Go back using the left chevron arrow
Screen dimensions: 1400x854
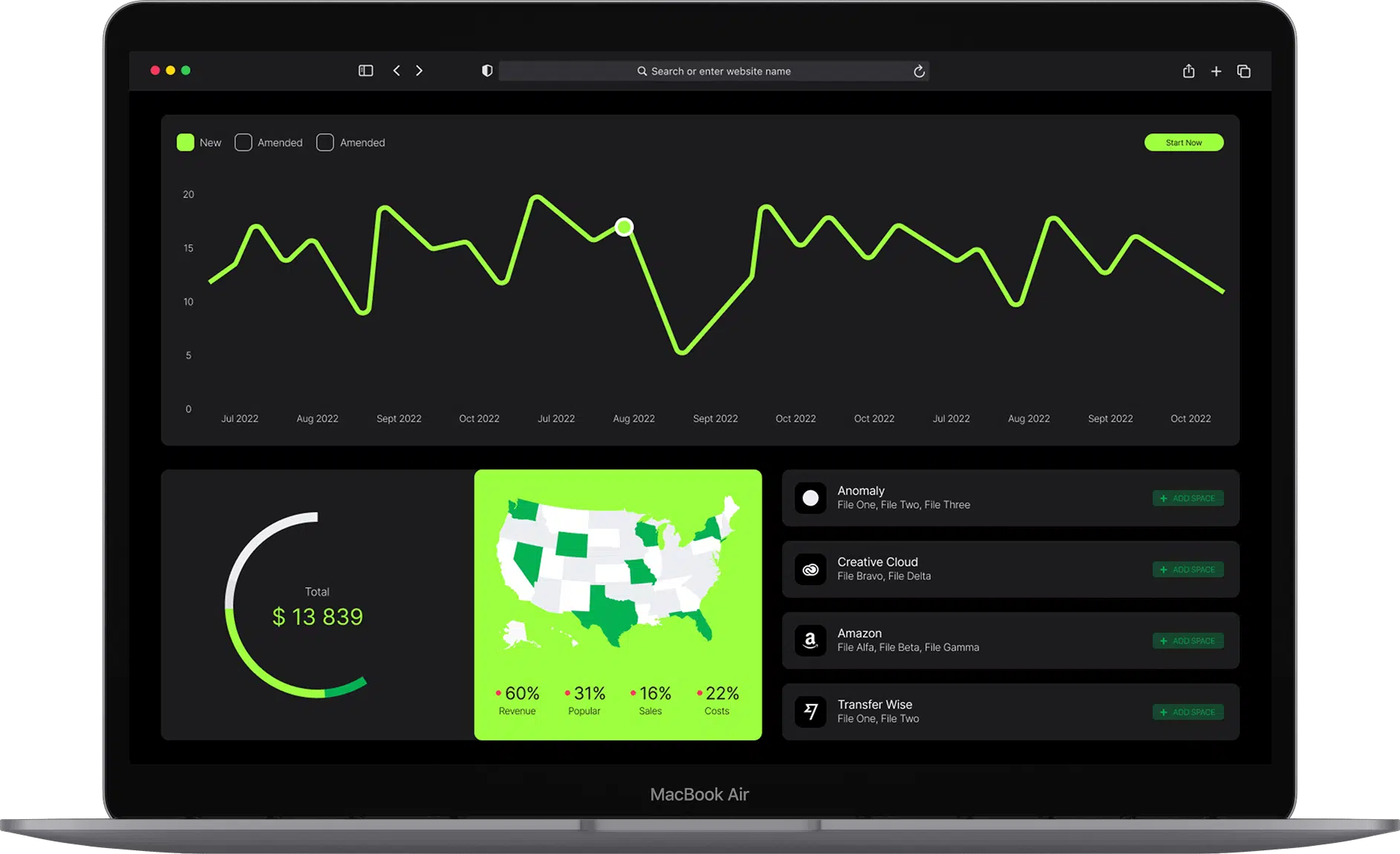point(396,71)
